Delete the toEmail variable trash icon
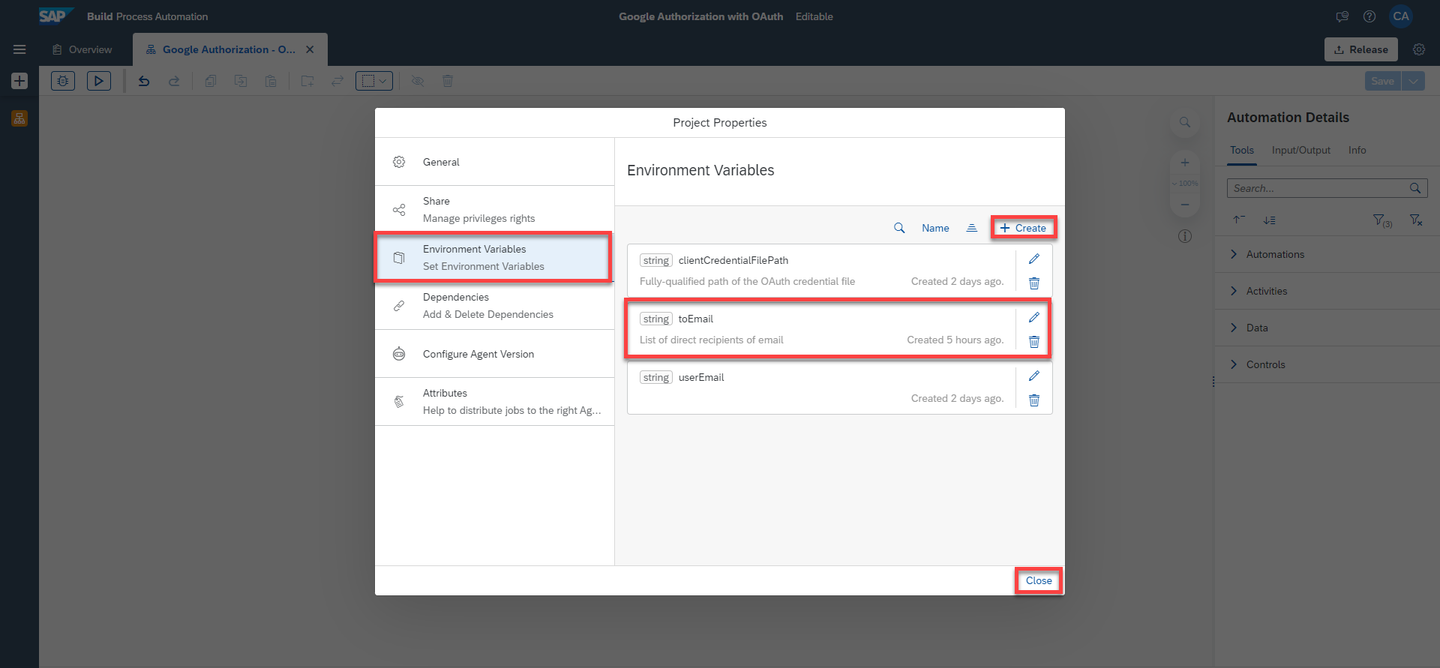 pos(1034,341)
